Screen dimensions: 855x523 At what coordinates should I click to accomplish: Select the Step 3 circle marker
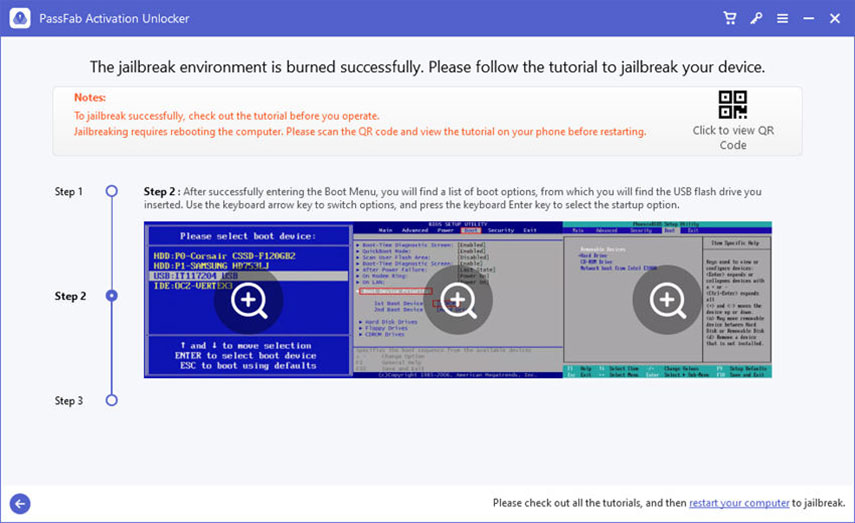[111, 400]
